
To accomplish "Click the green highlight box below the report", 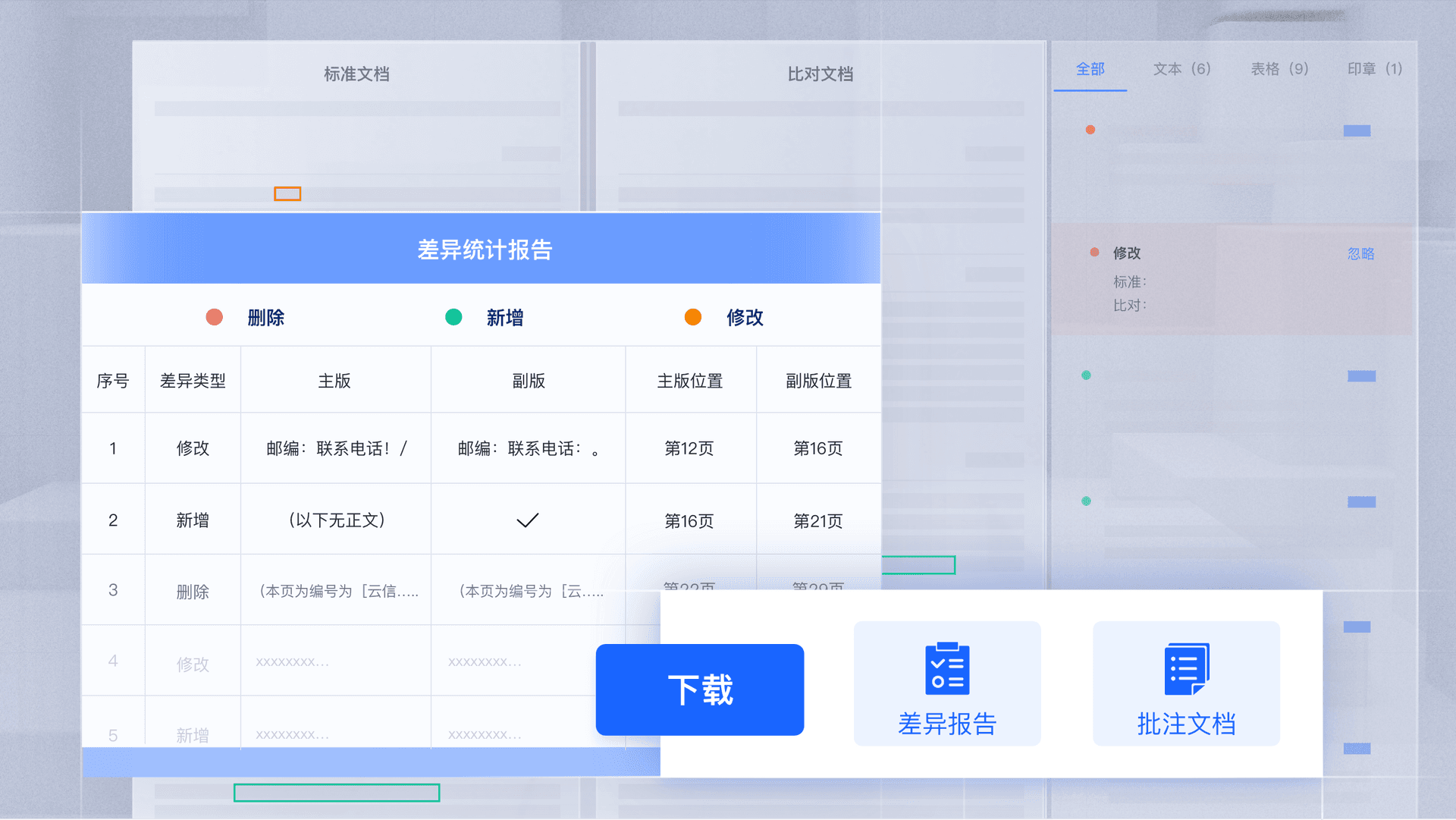I will [337, 793].
